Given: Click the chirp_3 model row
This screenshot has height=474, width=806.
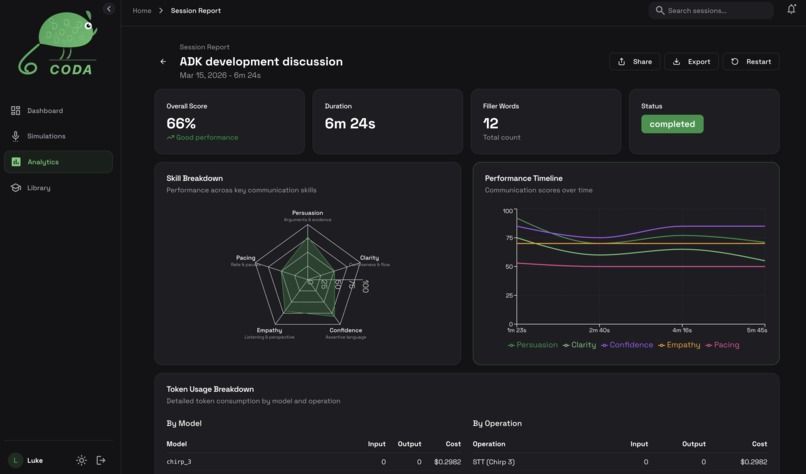Looking at the screenshot, I should pos(314,462).
